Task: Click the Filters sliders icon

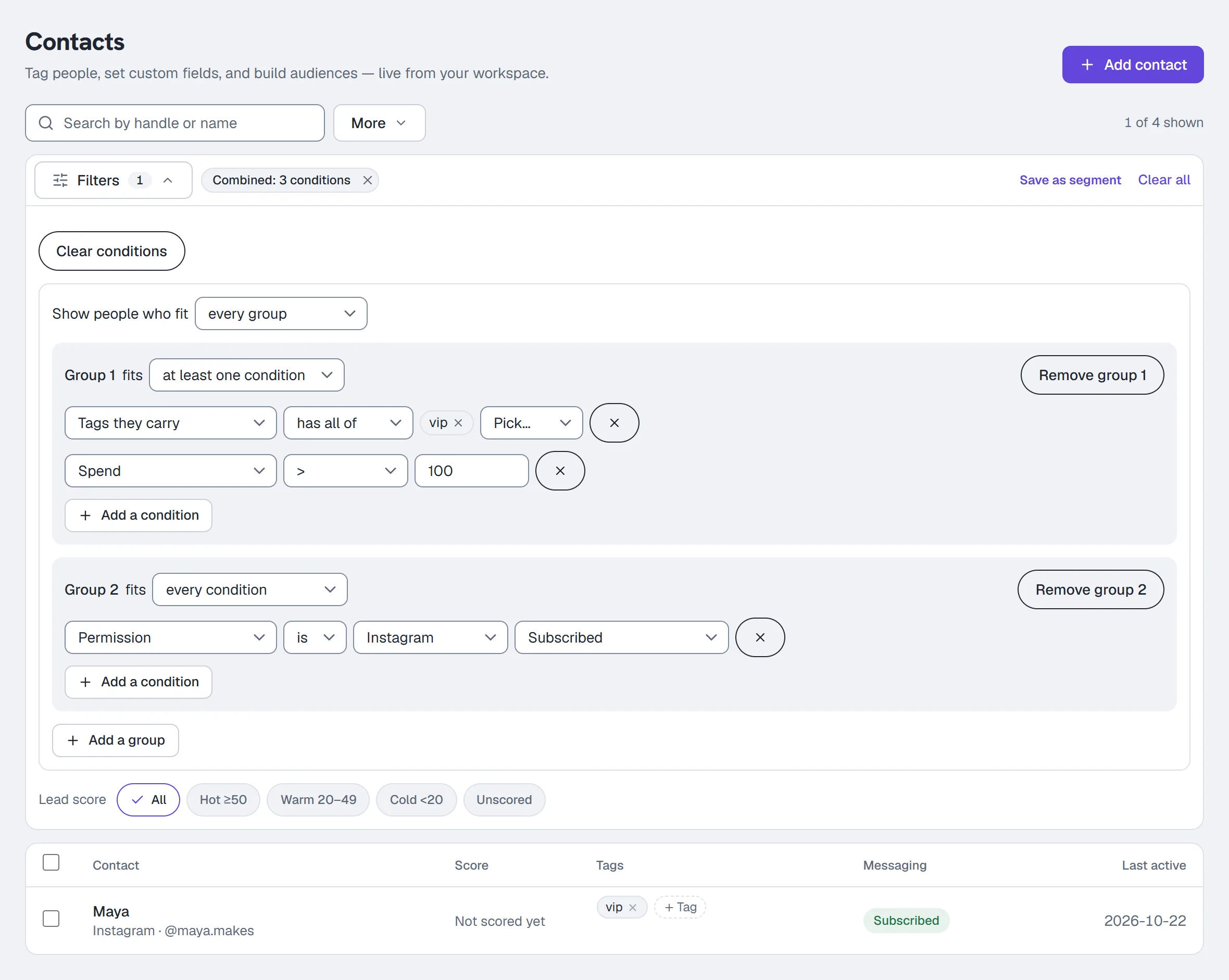Action: click(60, 180)
